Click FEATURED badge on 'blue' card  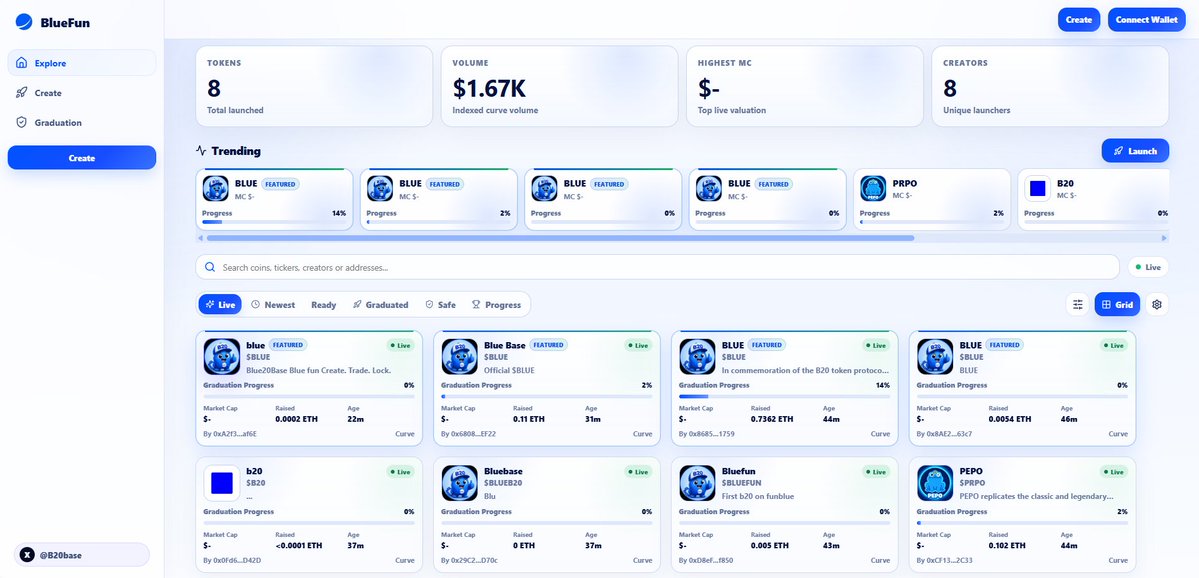(x=288, y=345)
